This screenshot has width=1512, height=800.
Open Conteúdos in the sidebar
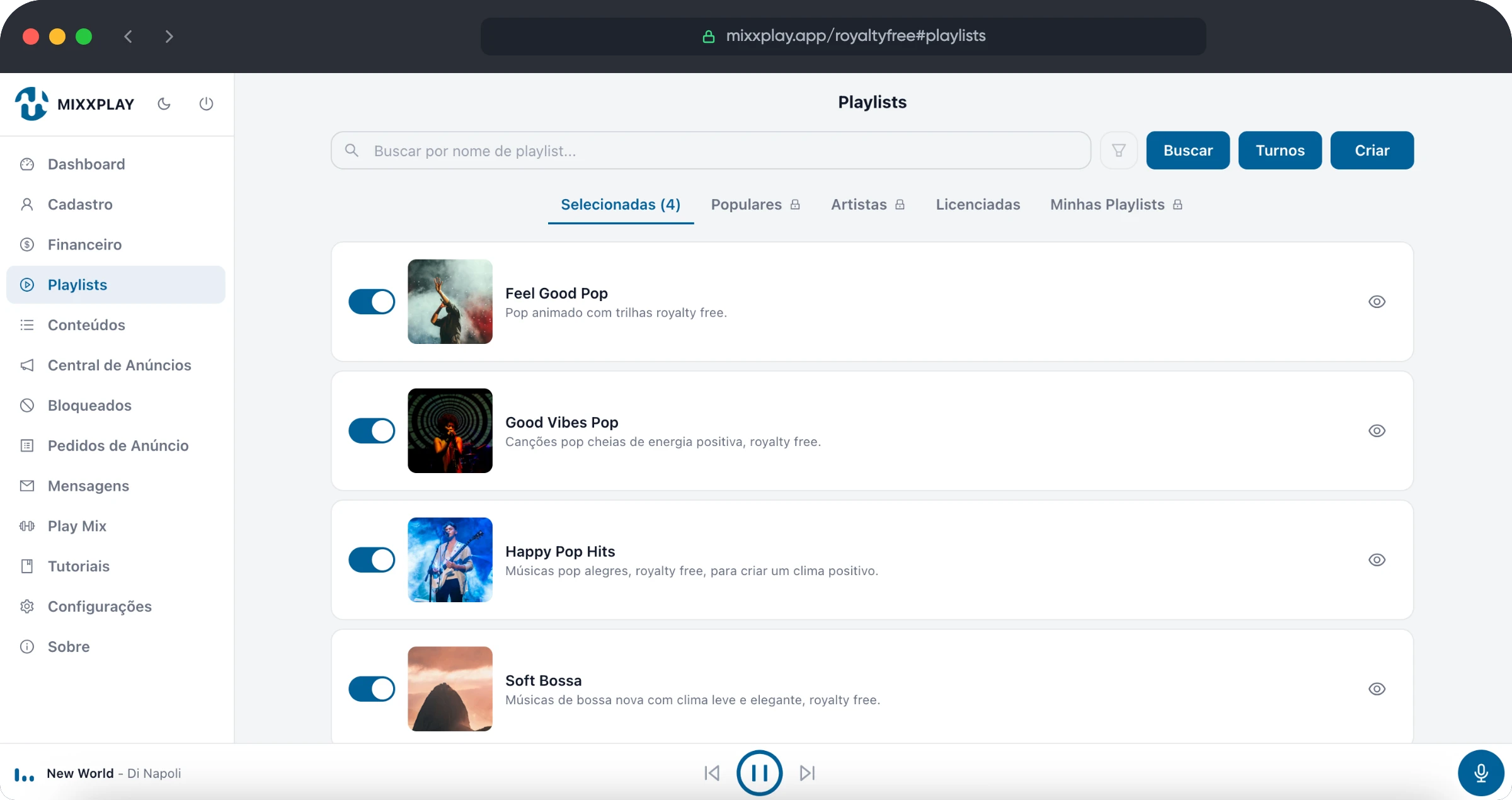[x=116, y=325]
